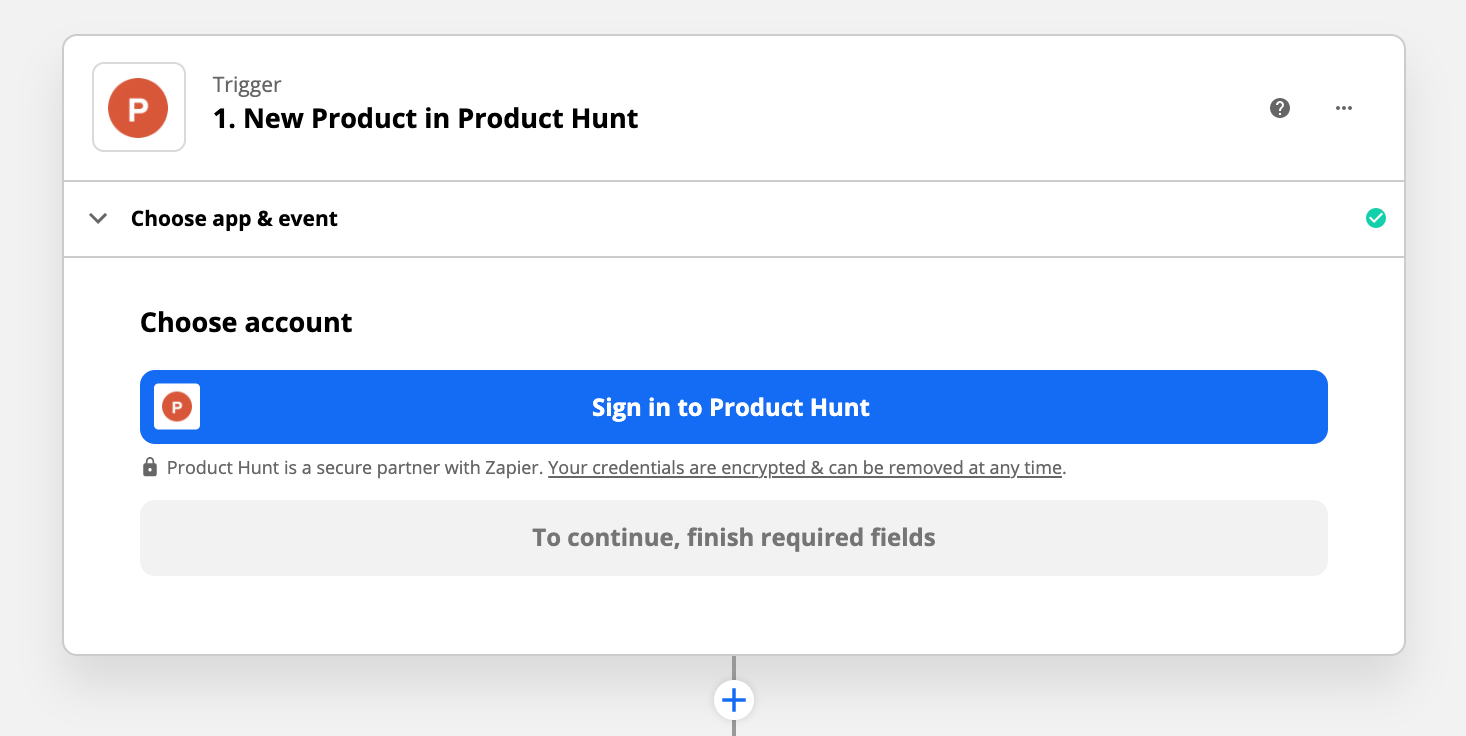Image resolution: width=1466 pixels, height=736 pixels.
Task: Click the Product Hunt logo inside sign-in button
Action: (177, 407)
